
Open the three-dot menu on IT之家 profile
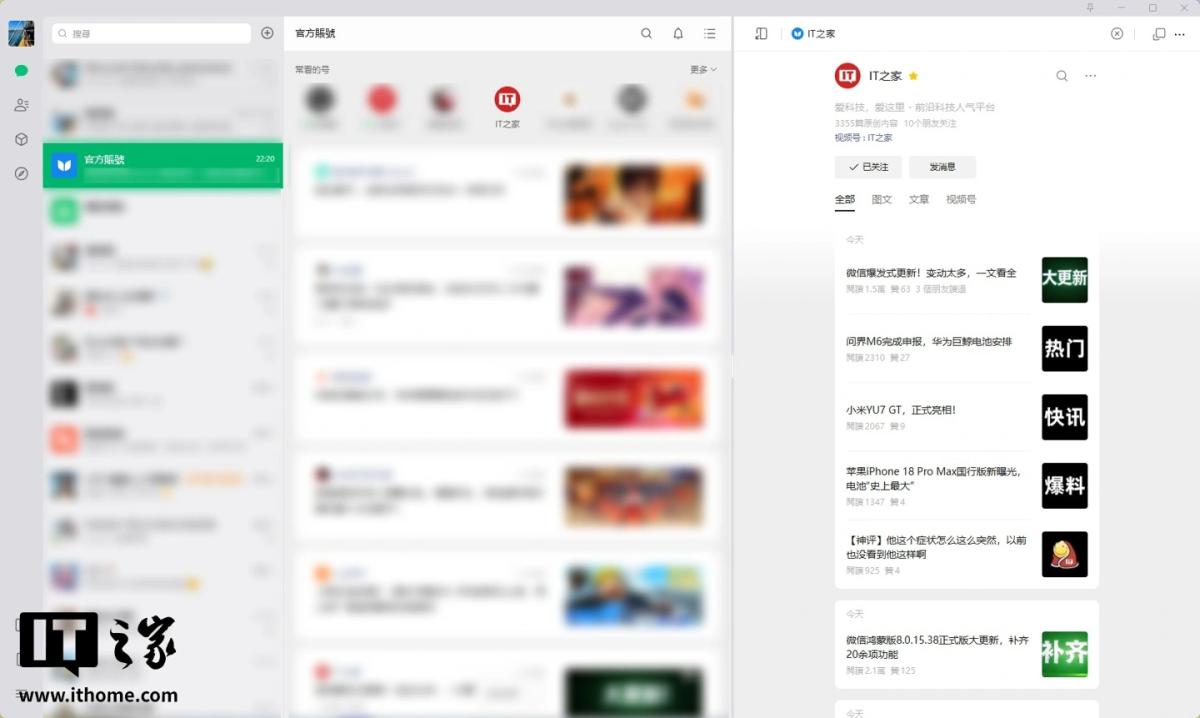(x=1090, y=76)
